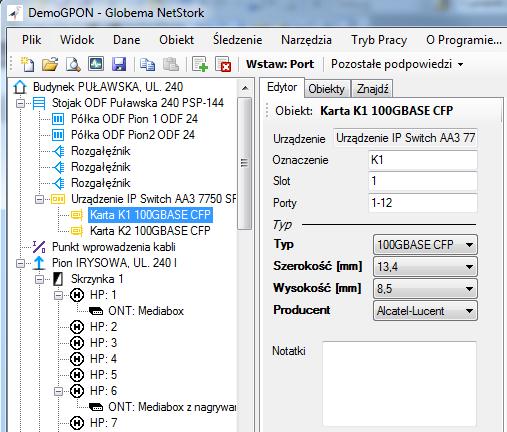
Task: Open the O Programie menu
Action: pos(464,40)
